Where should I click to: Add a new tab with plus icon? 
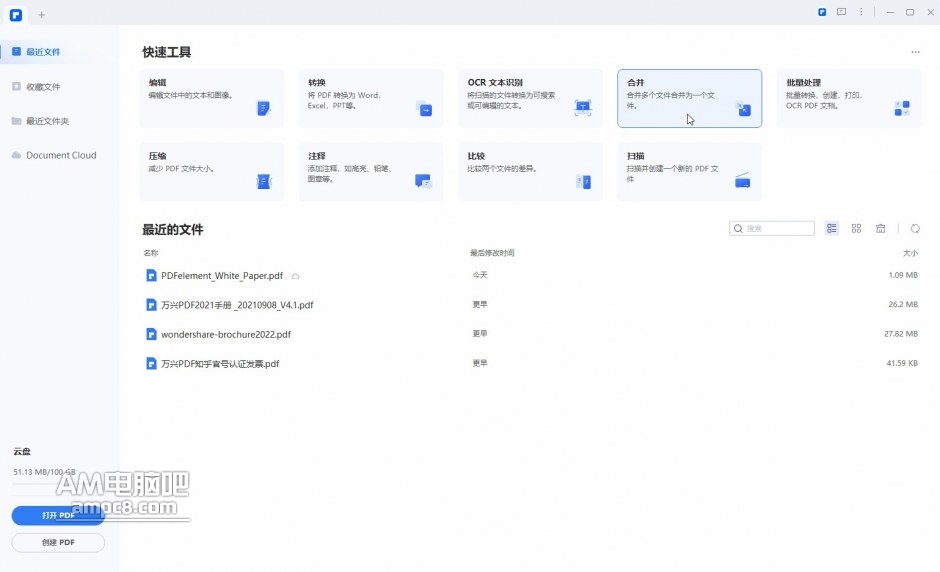pyautogui.click(x=41, y=14)
